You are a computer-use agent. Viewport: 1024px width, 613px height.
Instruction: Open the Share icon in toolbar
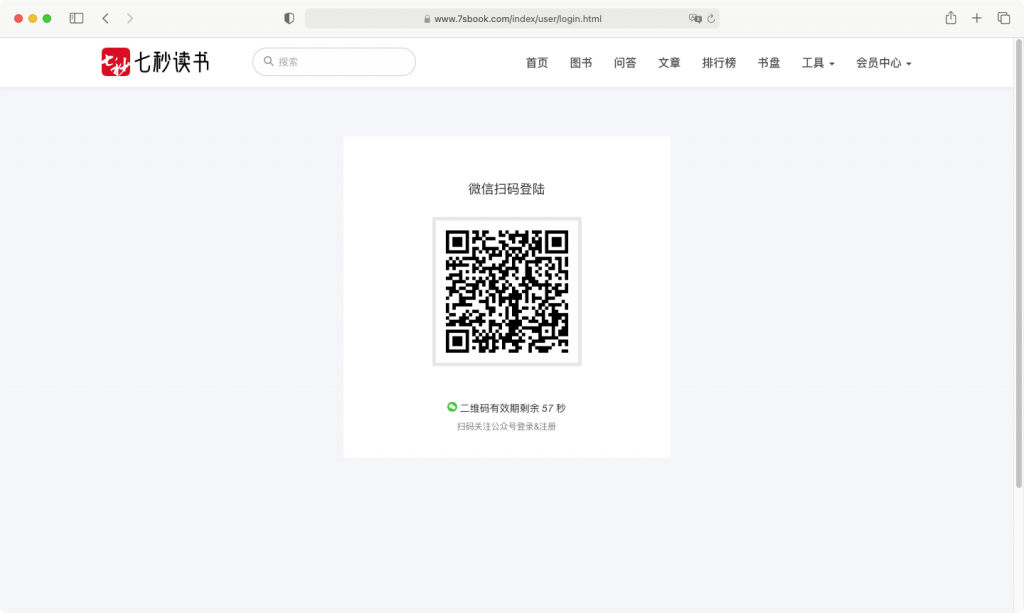click(x=951, y=18)
